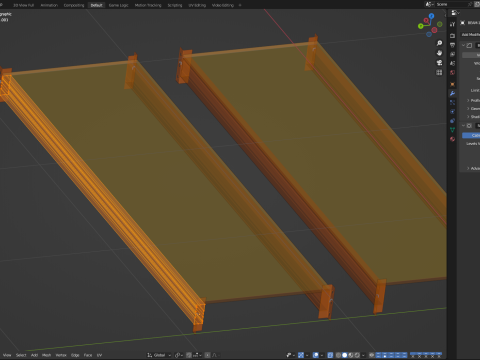Screen dimensions: 480x360
Task: Open the Render properties tab
Action: [x=452, y=36]
